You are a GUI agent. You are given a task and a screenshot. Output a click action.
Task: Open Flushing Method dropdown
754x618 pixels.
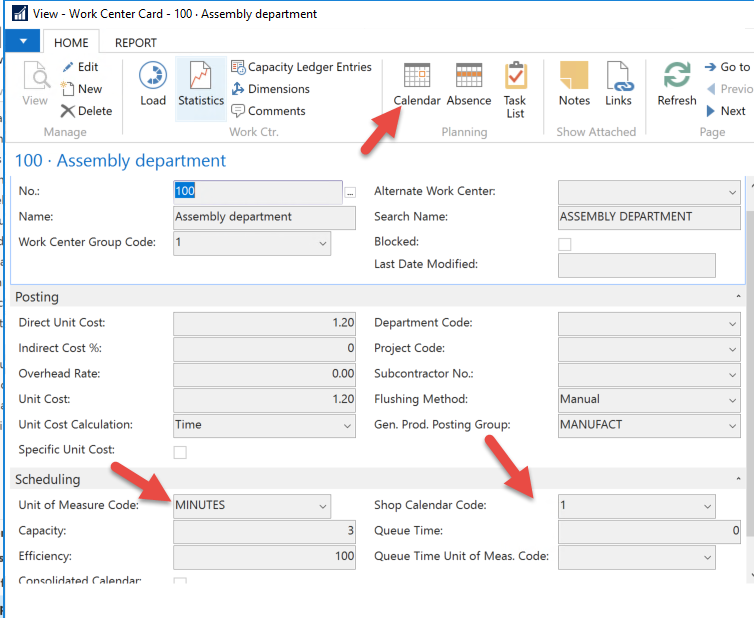pyautogui.click(x=732, y=401)
